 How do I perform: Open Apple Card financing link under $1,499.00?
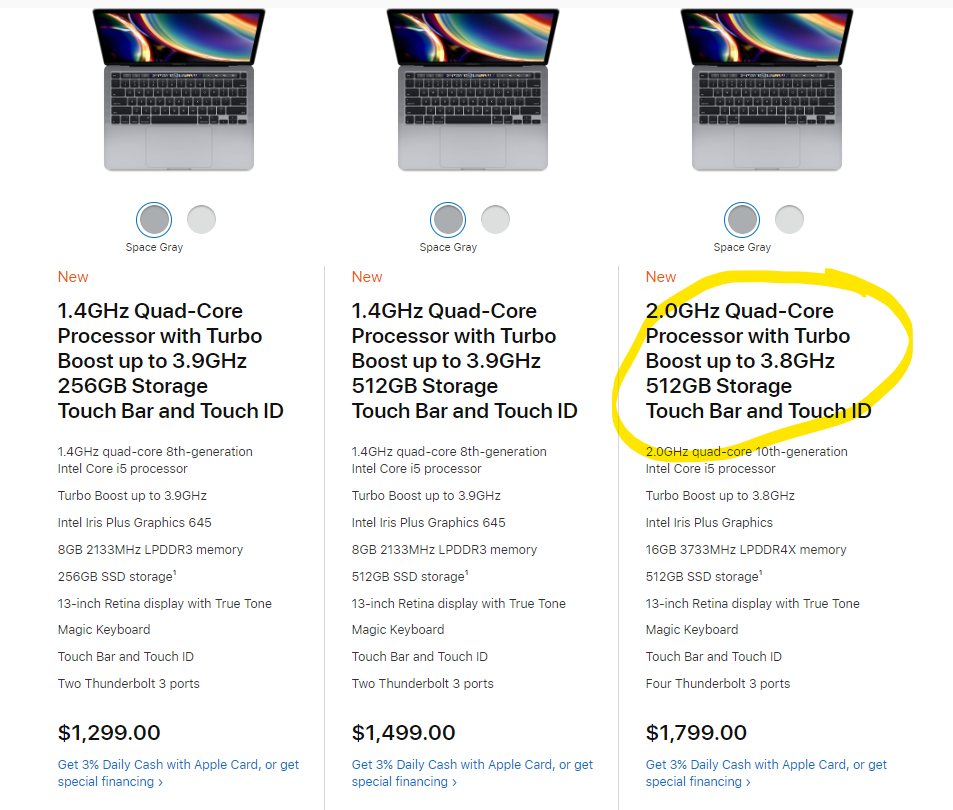(472, 773)
